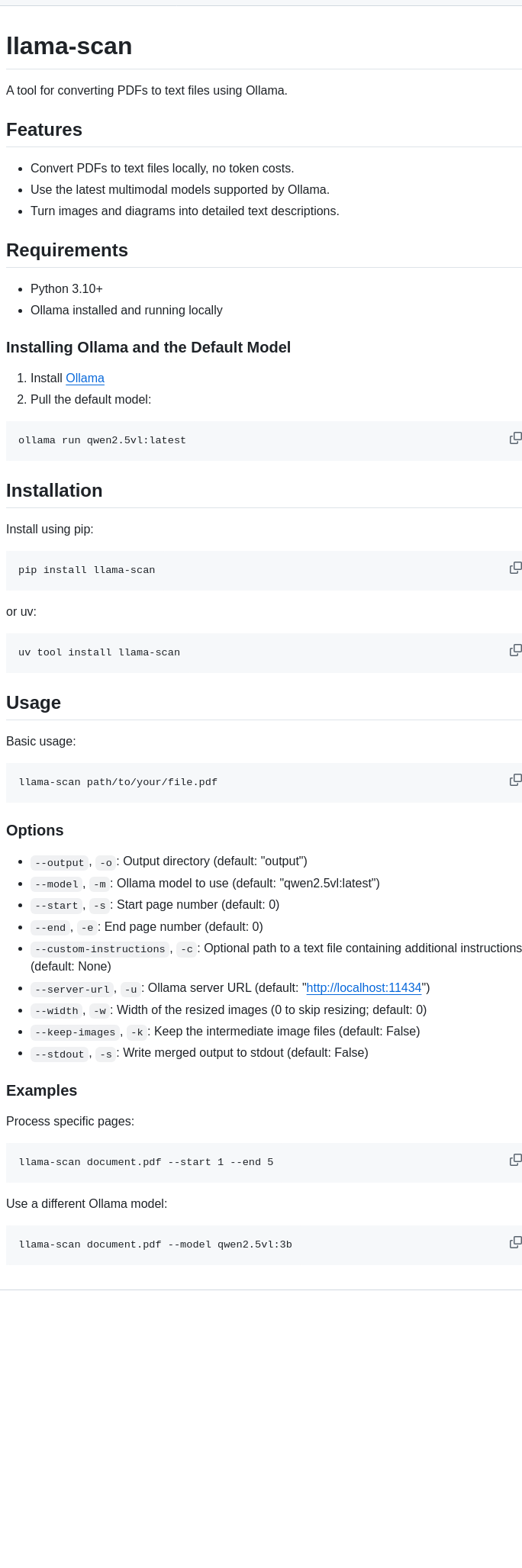Image resolution: width=522 pixels, height=1568 pixels.
Task: Click the 'Installing Ollama and the Default Model' heading
Action: coord(148,347)
